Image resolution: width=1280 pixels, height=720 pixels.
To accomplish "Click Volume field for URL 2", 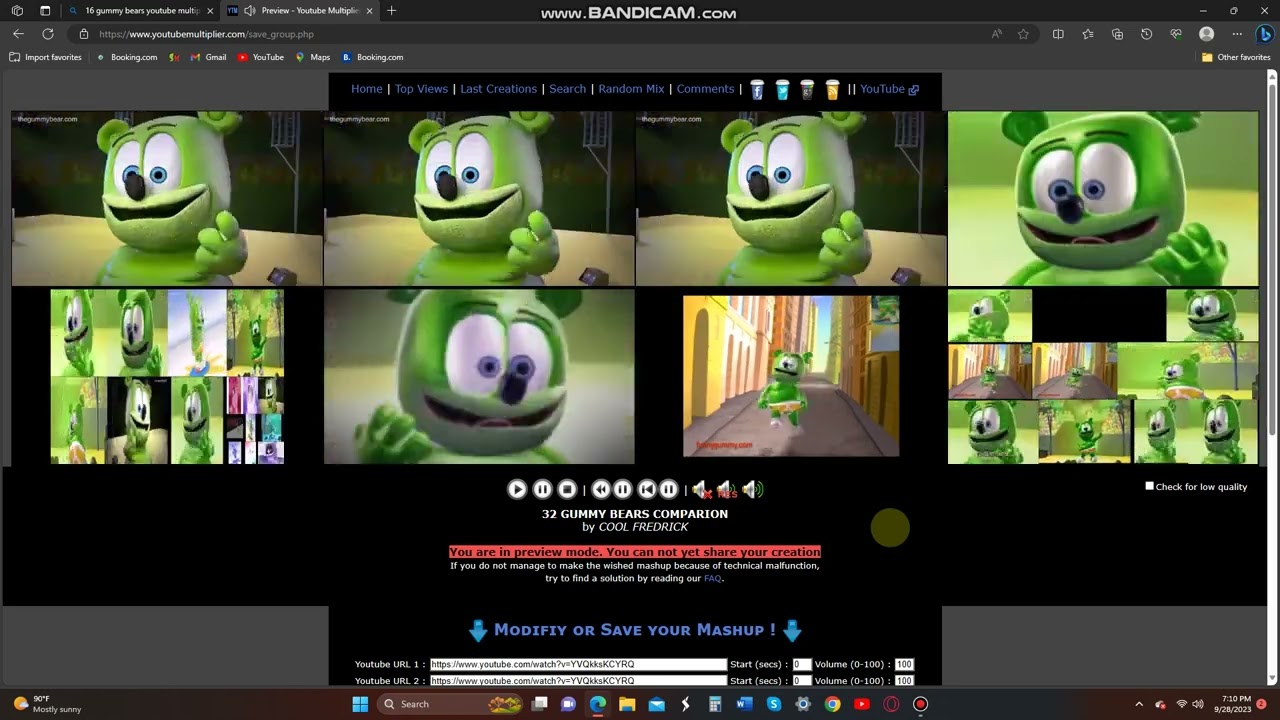I will click(x=904, y=681).
